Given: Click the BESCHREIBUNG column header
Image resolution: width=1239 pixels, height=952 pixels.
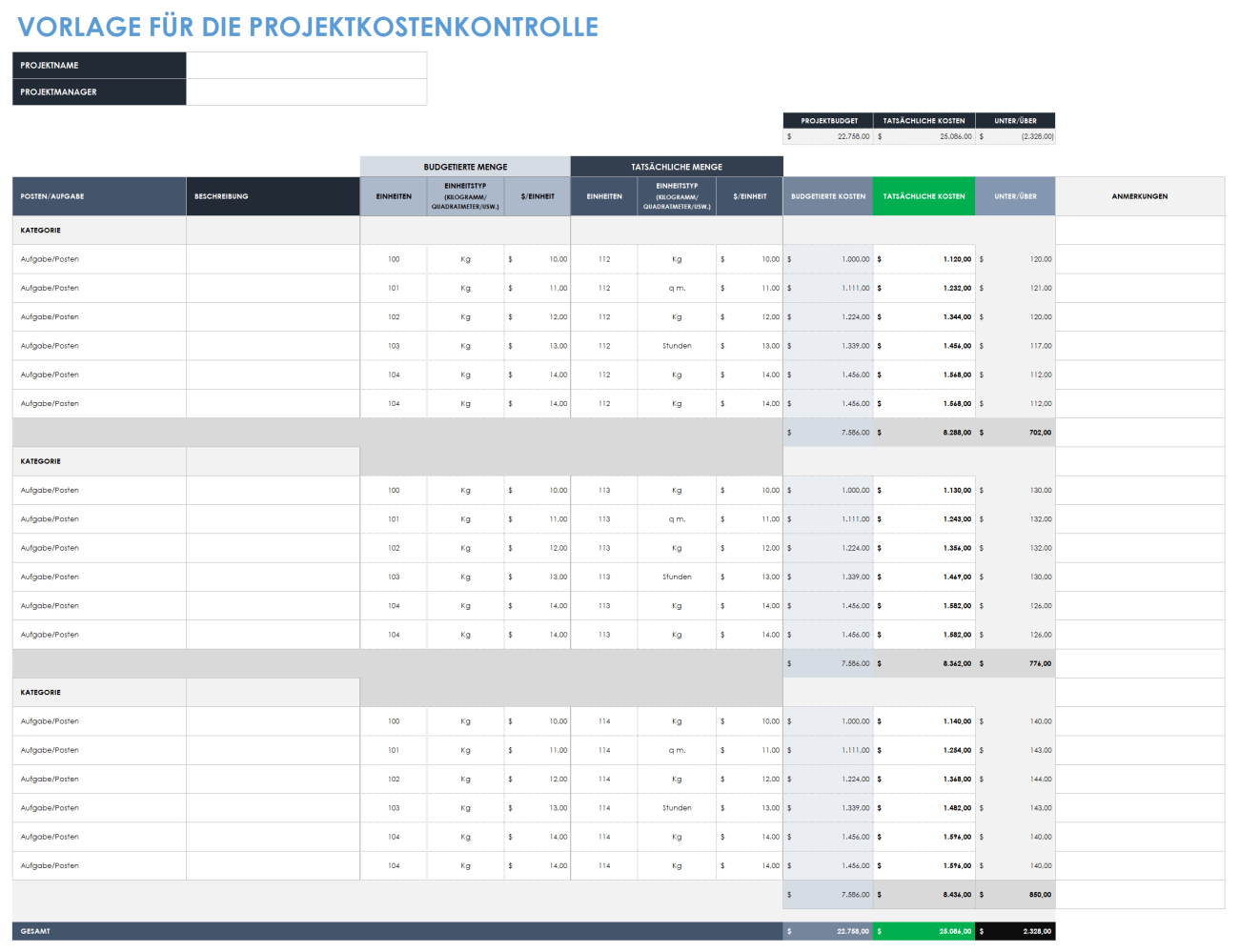Looking at the screenshot, I should point(273,196).
